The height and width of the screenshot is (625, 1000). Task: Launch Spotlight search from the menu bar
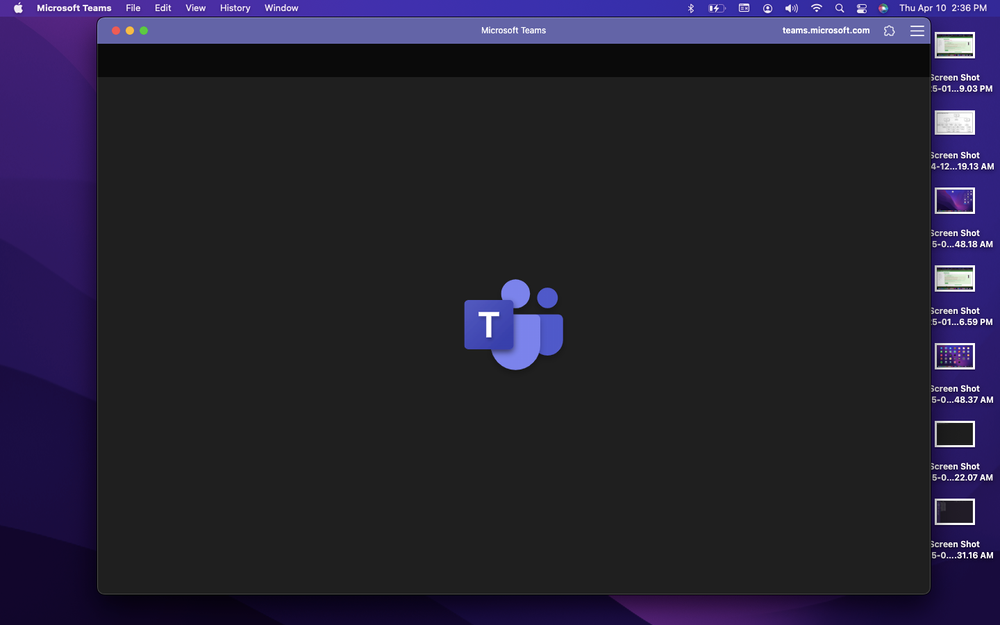[840, 8]
